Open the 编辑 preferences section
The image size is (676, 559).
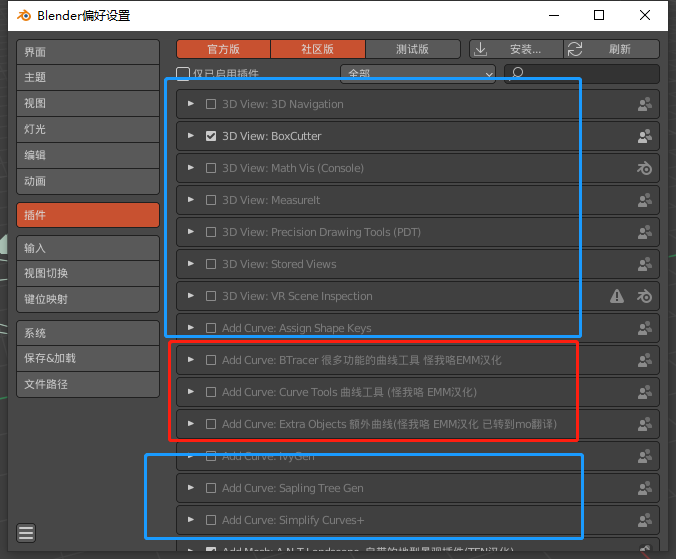click(x=88, y=155)
